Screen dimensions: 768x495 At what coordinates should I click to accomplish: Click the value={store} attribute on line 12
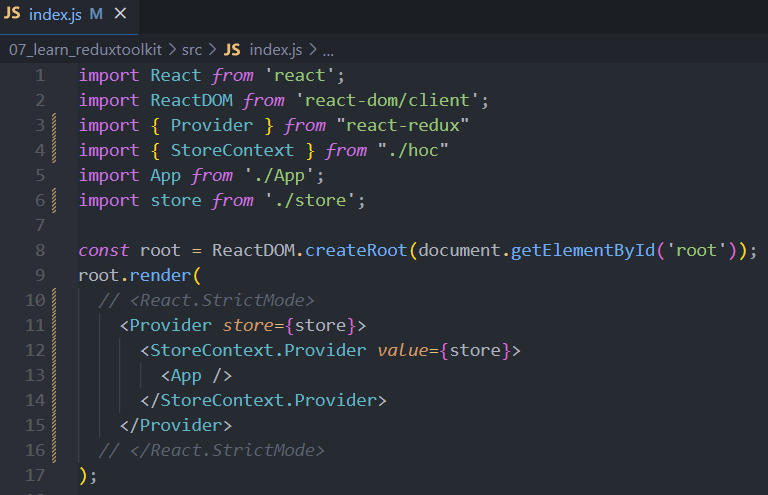444,351
